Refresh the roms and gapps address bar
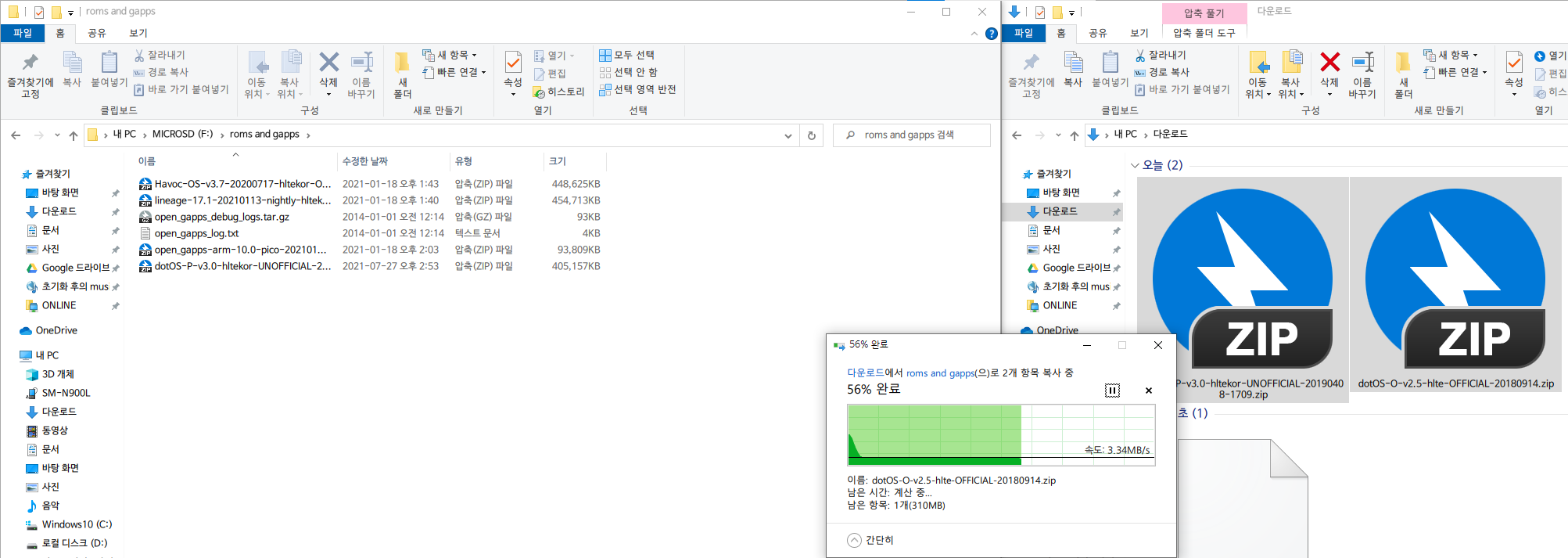 click(812, 135)
